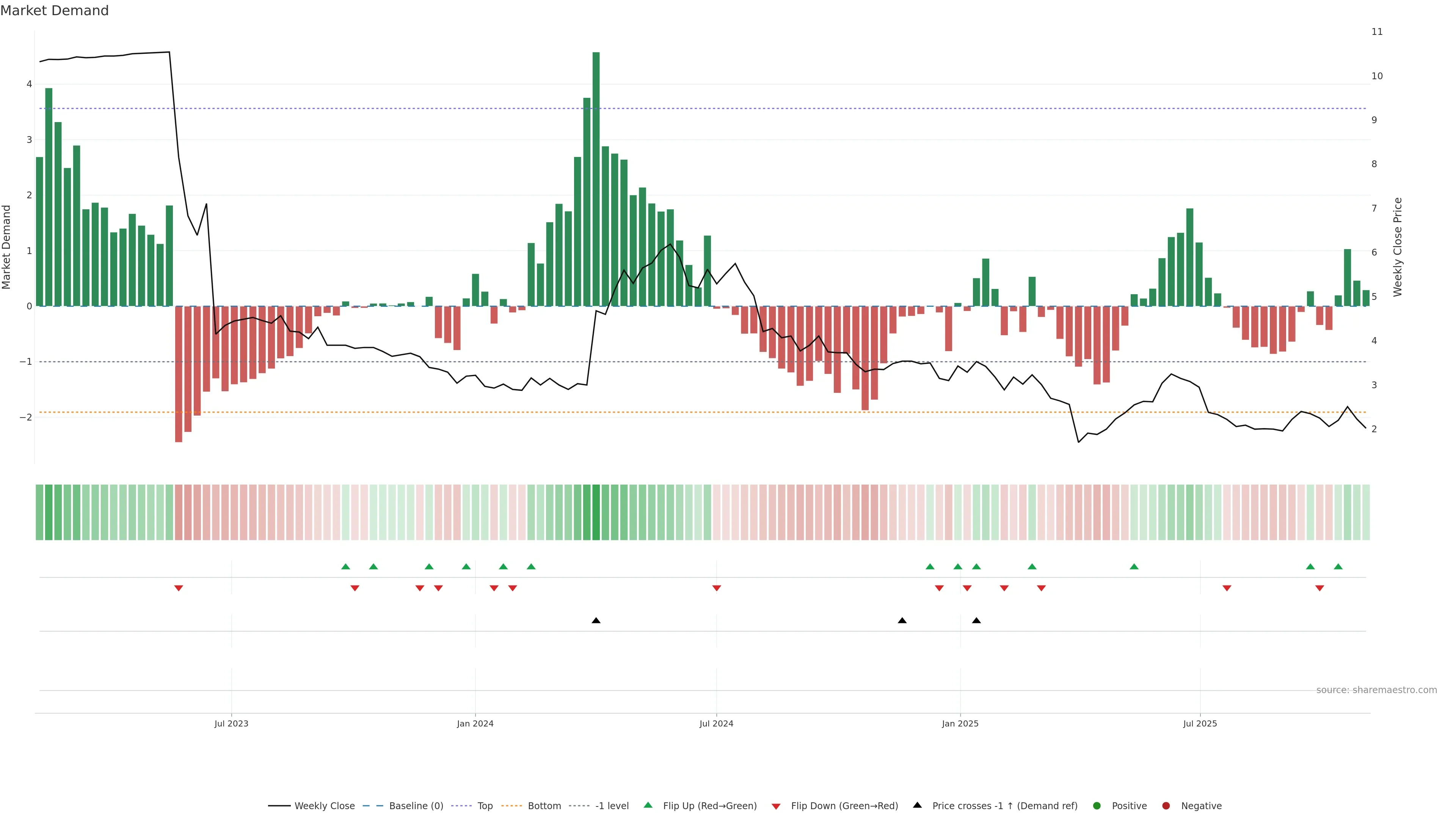Click the first black price-cross triangle marker

[x=596, y=621]
